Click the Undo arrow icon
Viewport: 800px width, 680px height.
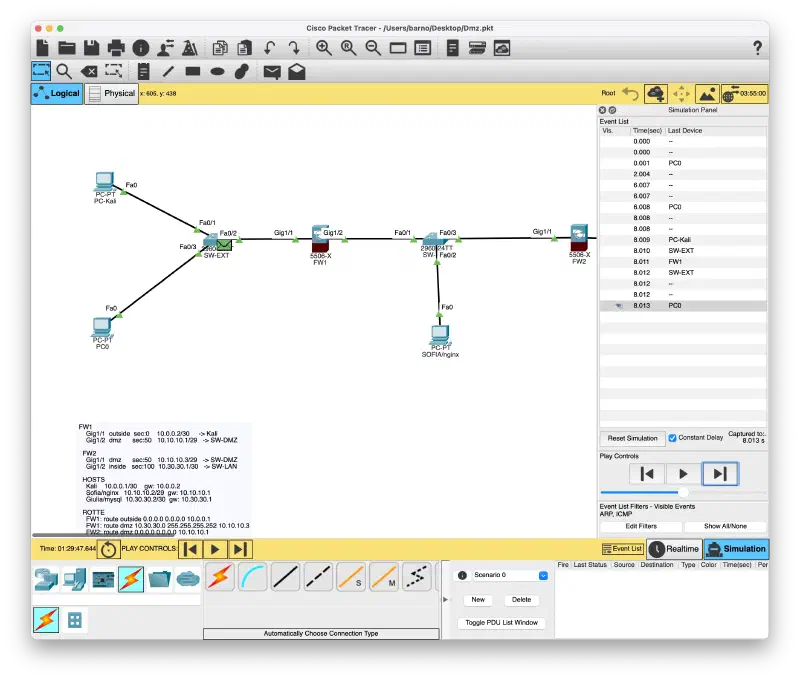(x=269, y=48)
